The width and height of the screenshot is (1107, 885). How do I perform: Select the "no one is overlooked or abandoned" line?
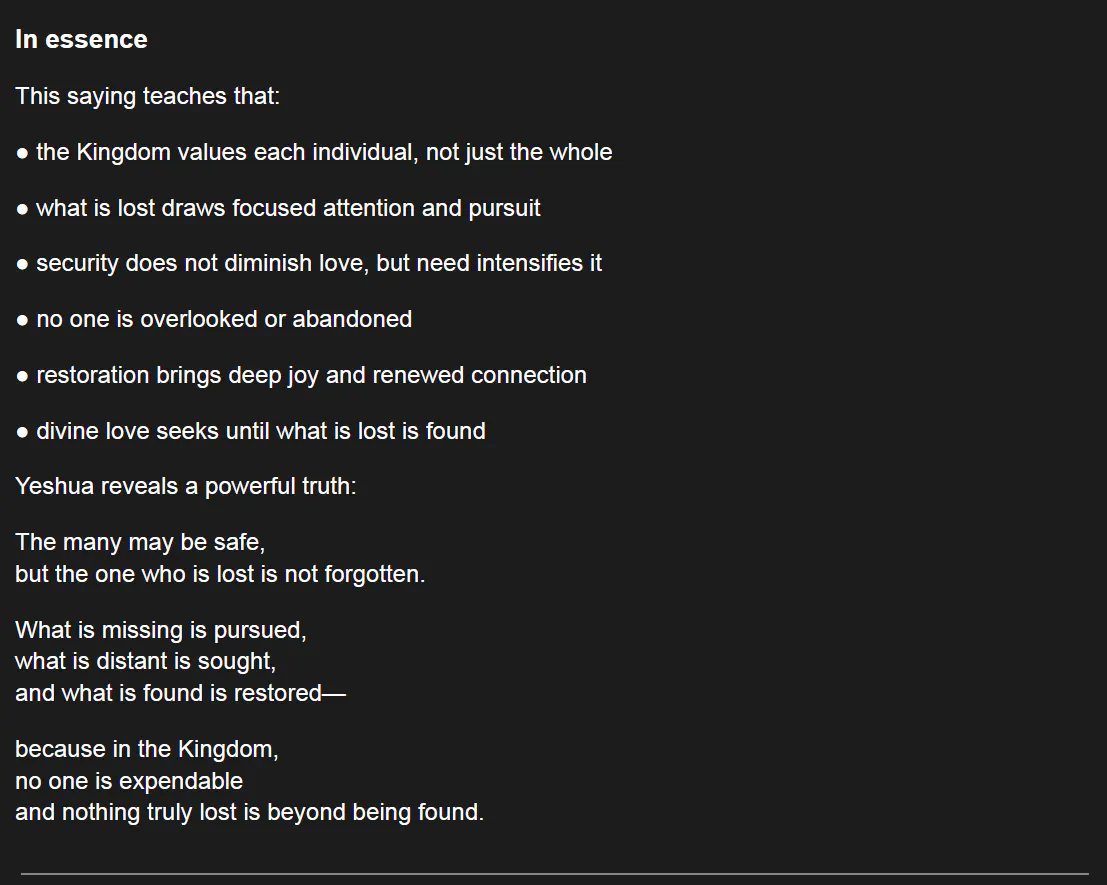coord(224,319)
